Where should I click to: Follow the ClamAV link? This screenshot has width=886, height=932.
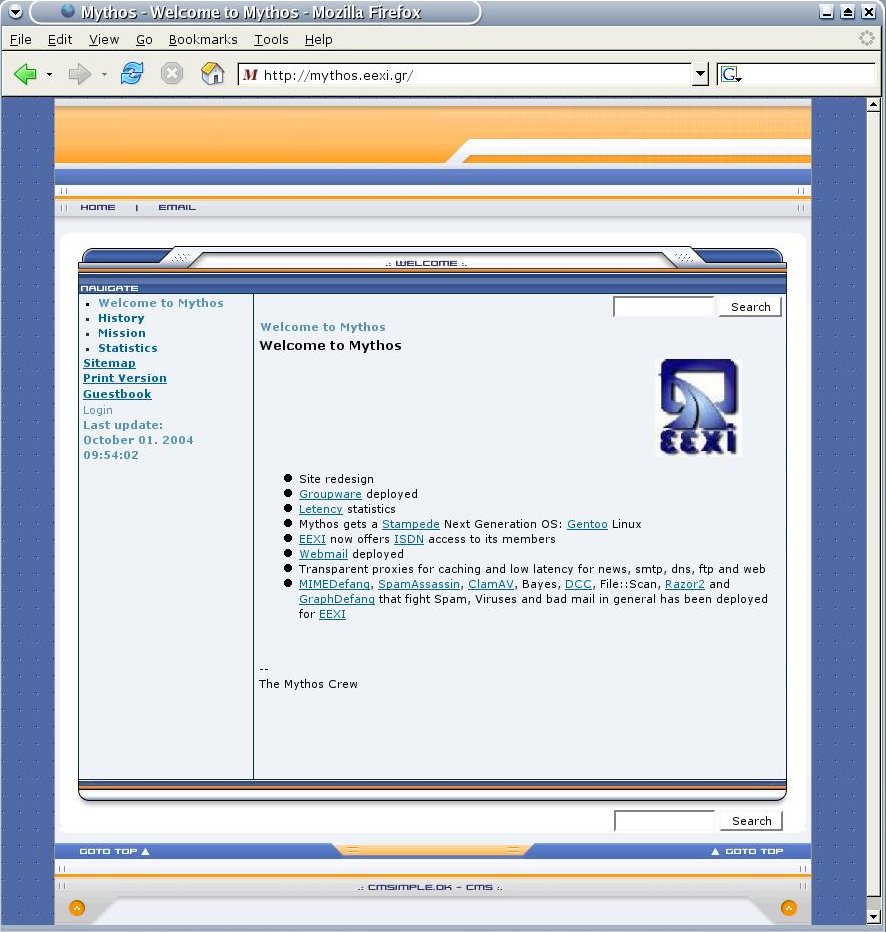(x=491, y=584)
